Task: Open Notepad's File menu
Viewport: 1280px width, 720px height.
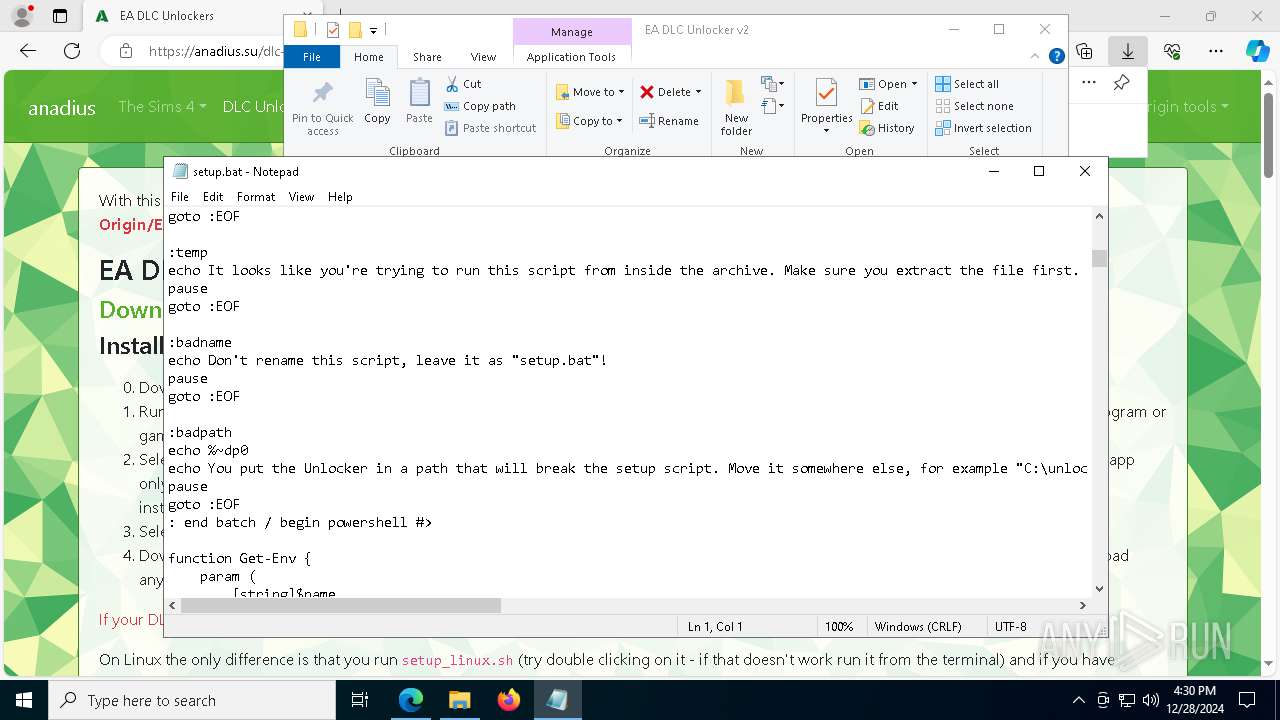Action: [180, 197]
